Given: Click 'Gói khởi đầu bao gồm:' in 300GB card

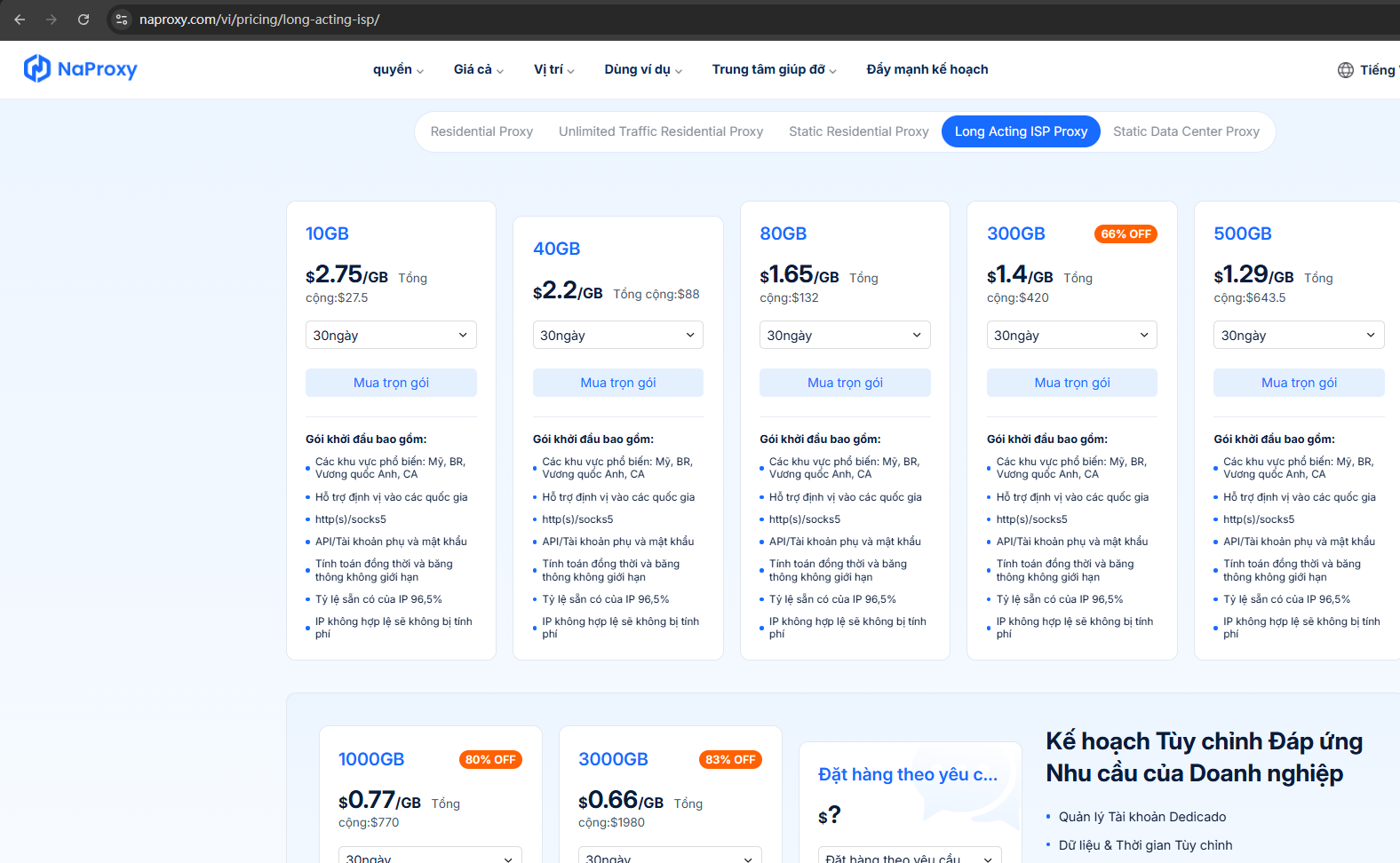Looking at the screenshot, I should [1047, 439].
